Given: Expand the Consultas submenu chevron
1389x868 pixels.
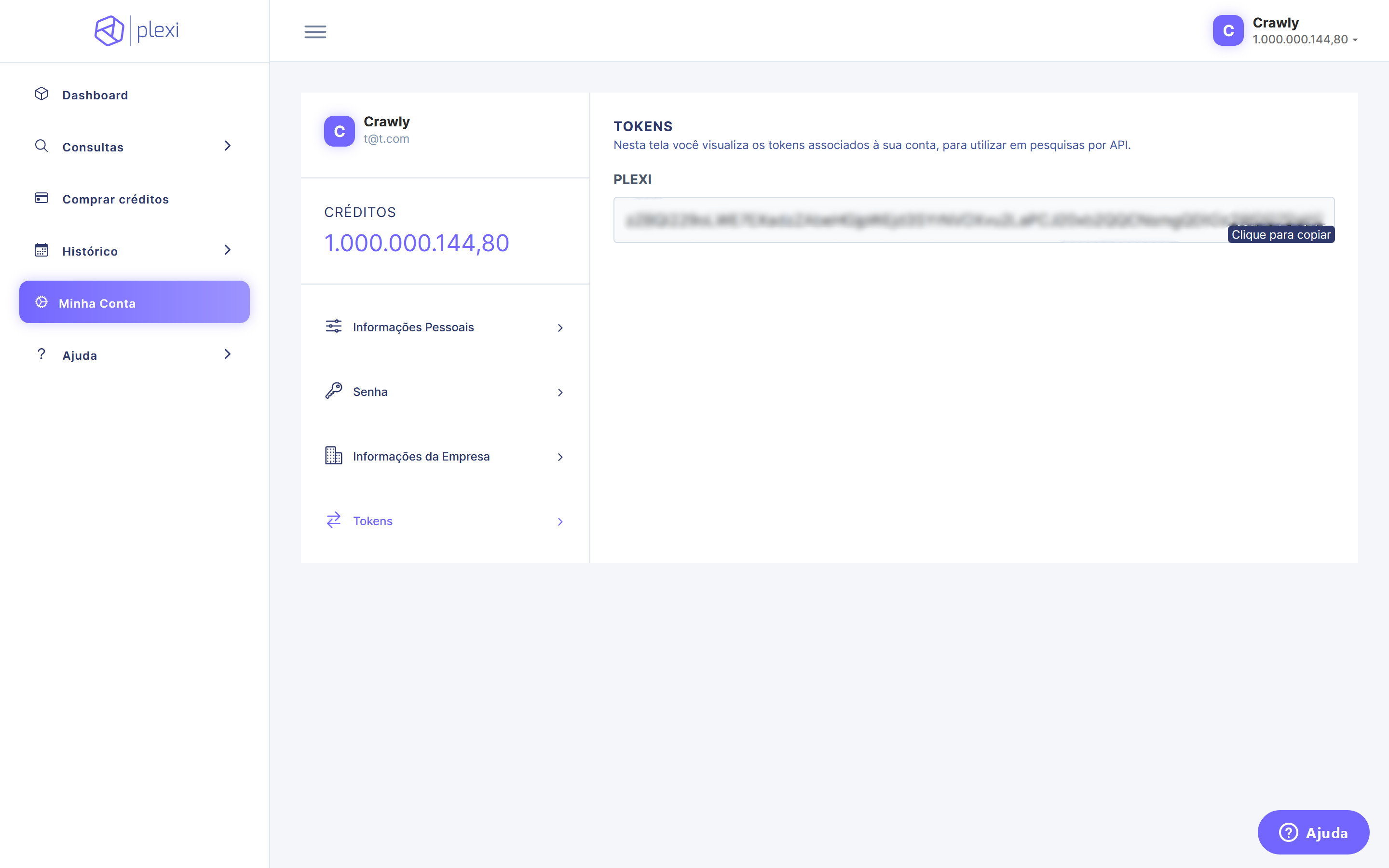Looking at the screenshot, I should click(x=227, y=146).
